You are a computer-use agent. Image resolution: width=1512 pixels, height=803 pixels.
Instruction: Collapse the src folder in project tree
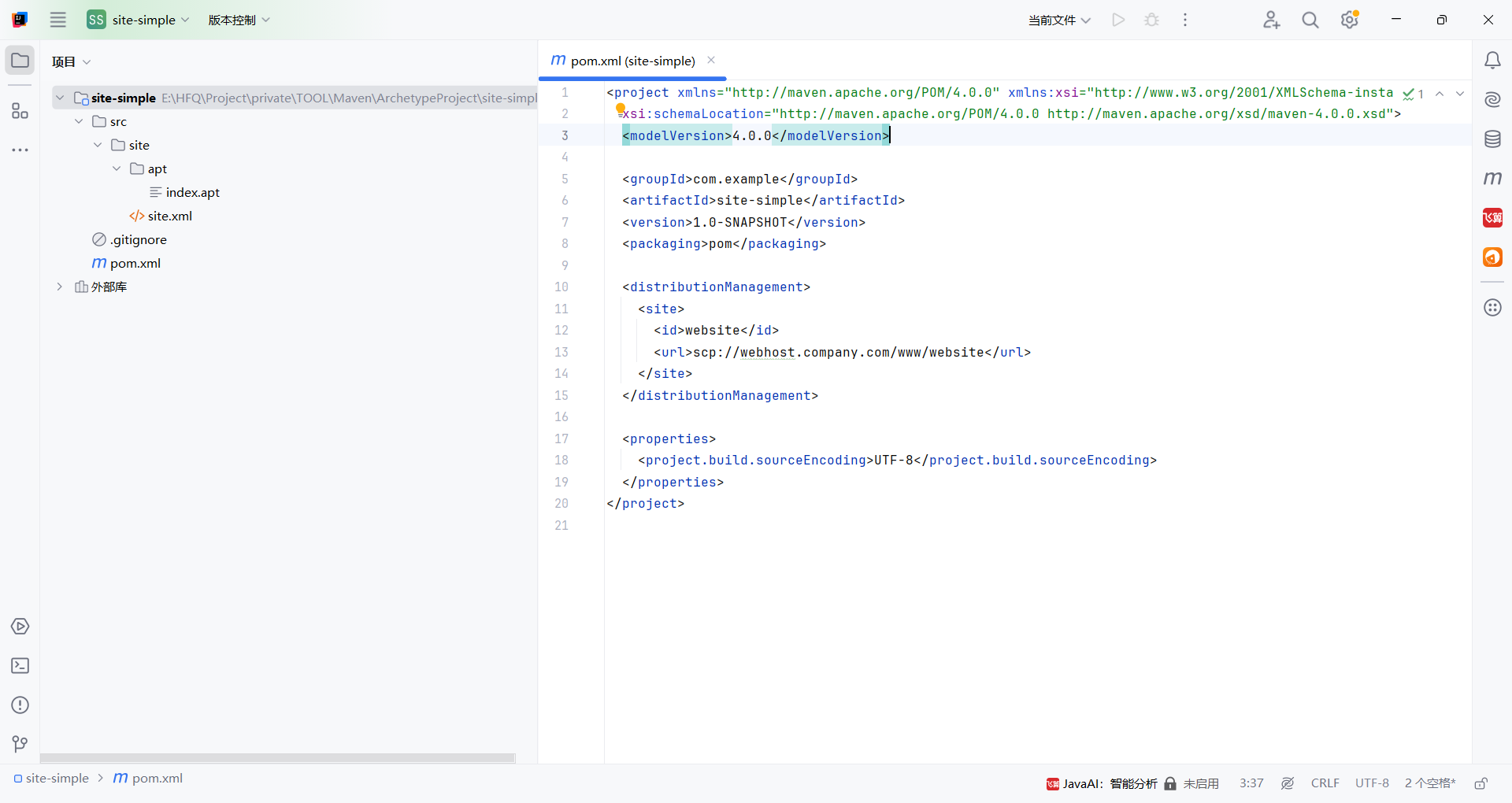(x=79, y=121)
